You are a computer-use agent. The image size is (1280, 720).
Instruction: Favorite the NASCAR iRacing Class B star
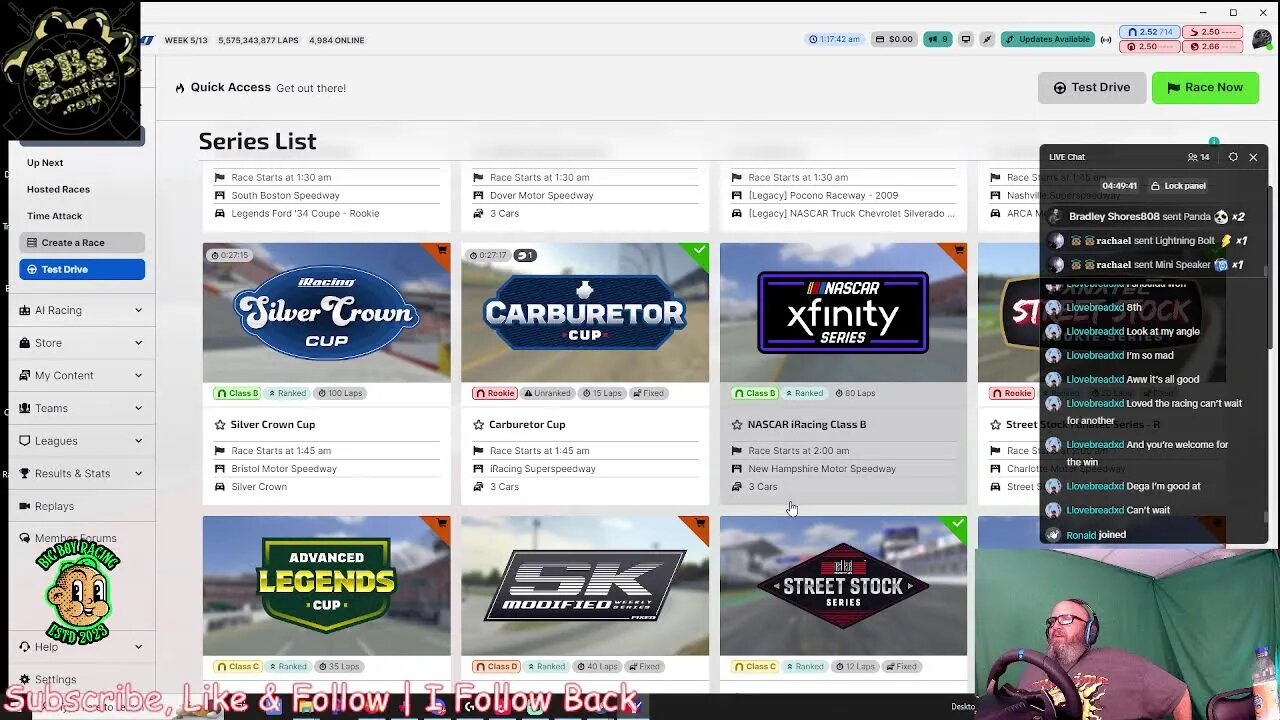pyautogui.click(x=737, y=424)
